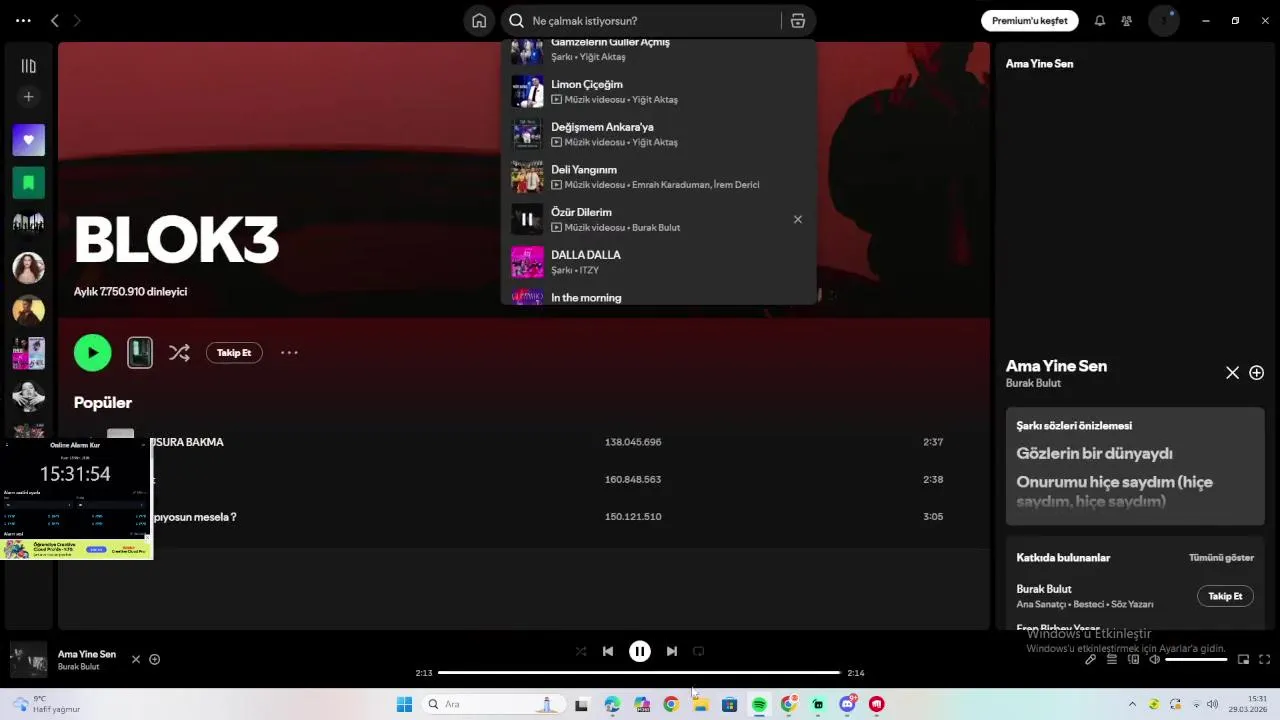Switch to full screen view icon
Image resolution: width=1280 pixels, height=720 pixels.
click(x=1265, y=659)
